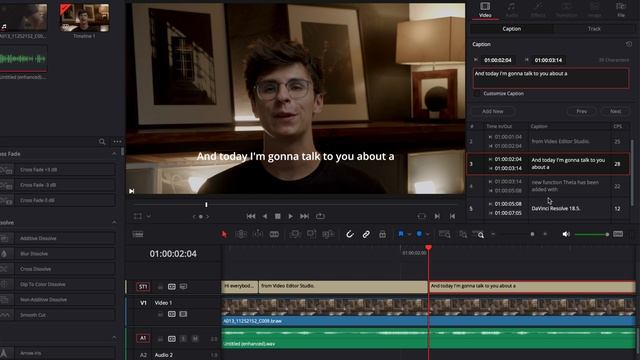Select caption row 'from Video Editor Studio.'
The width and height of the screenshot is (640, 360).
(548, 141)
